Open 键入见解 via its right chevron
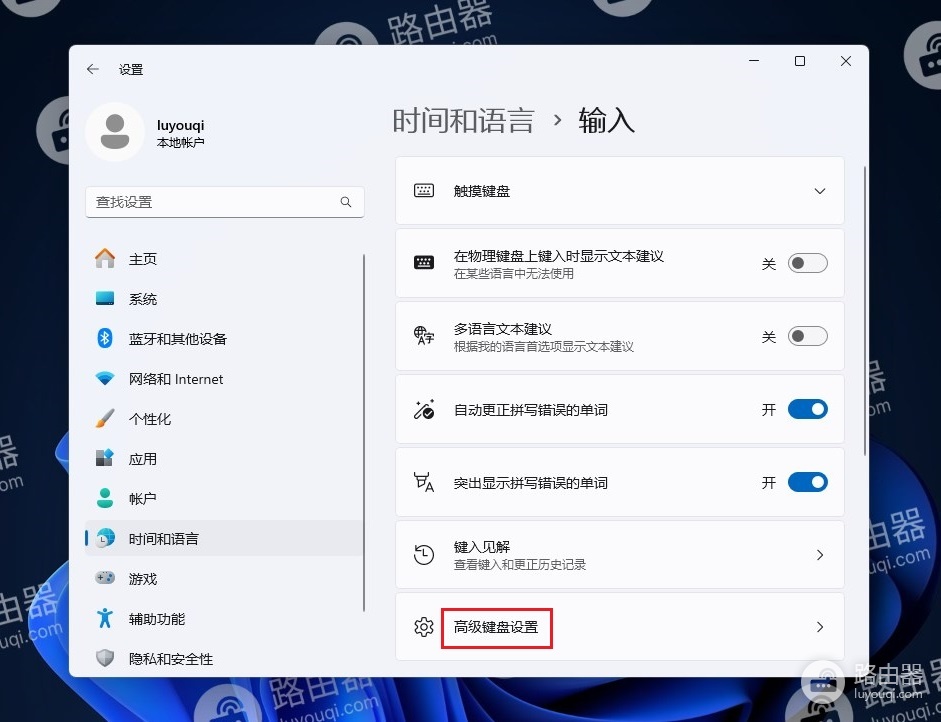 click(820, 555)
